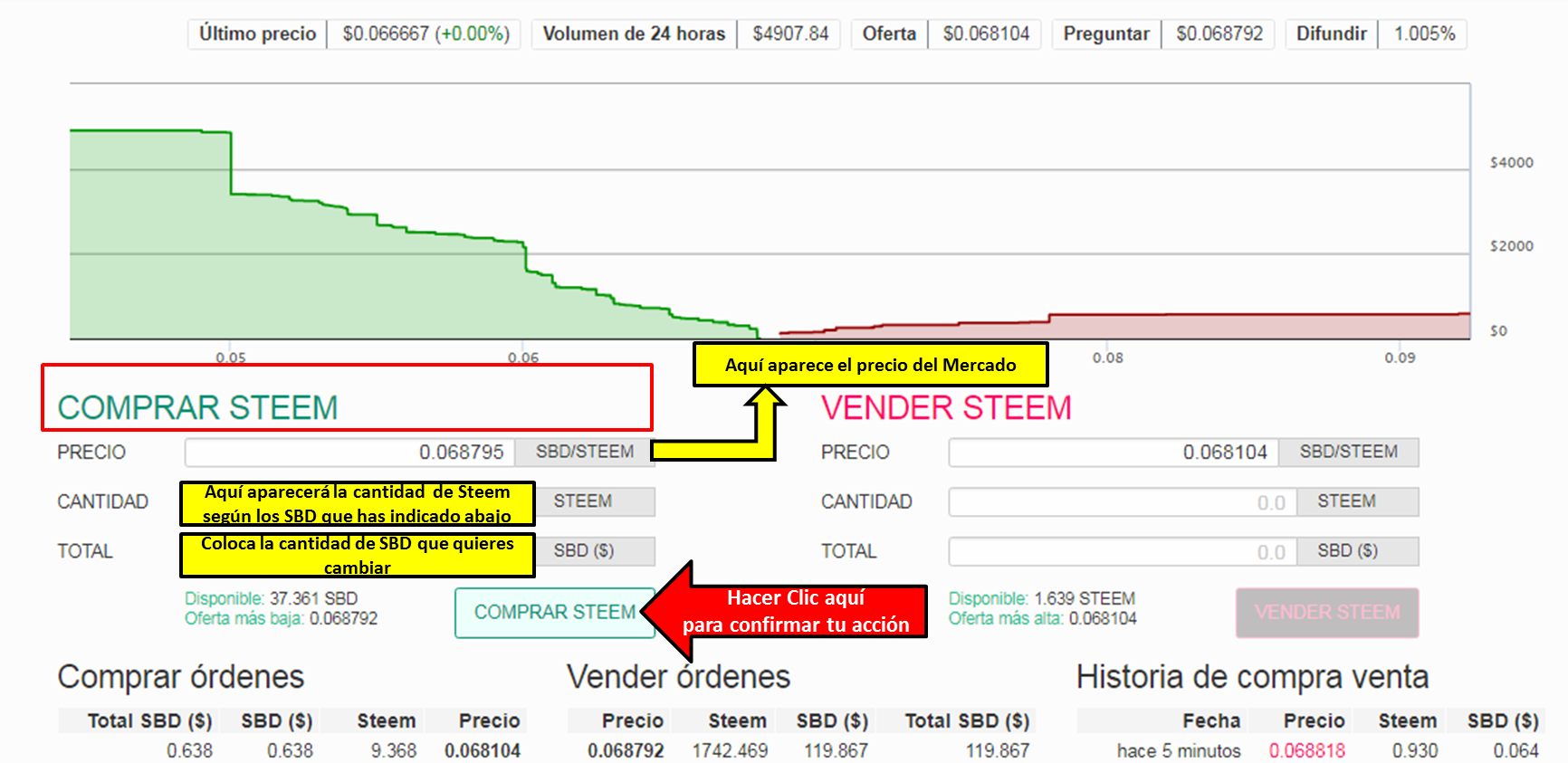Click Total SBD ($) header in Comprar órdenes
Image resolution: width=1568 pixels, height=763 pixels.
tap(149, 720)
